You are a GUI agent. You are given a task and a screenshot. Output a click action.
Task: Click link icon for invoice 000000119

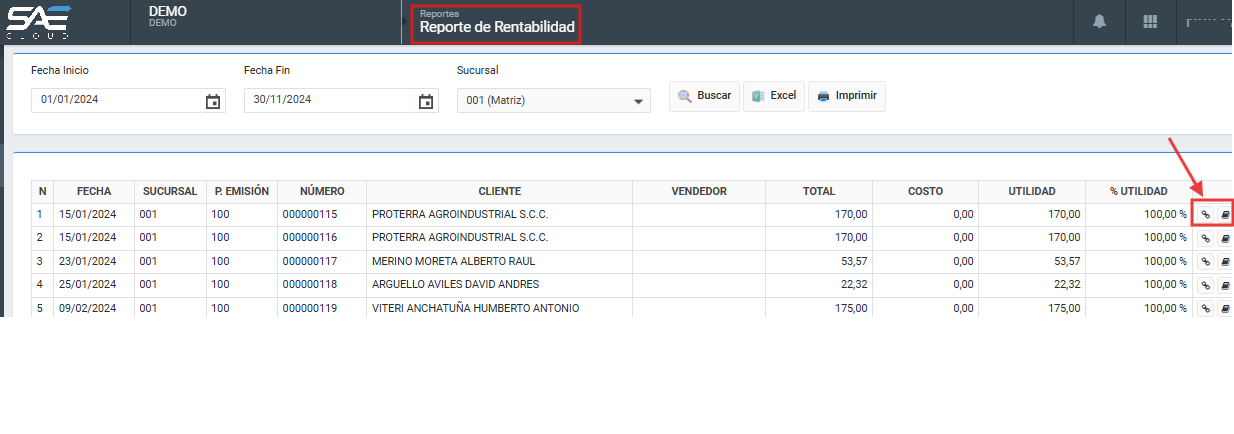click(x=1205, y=308)
